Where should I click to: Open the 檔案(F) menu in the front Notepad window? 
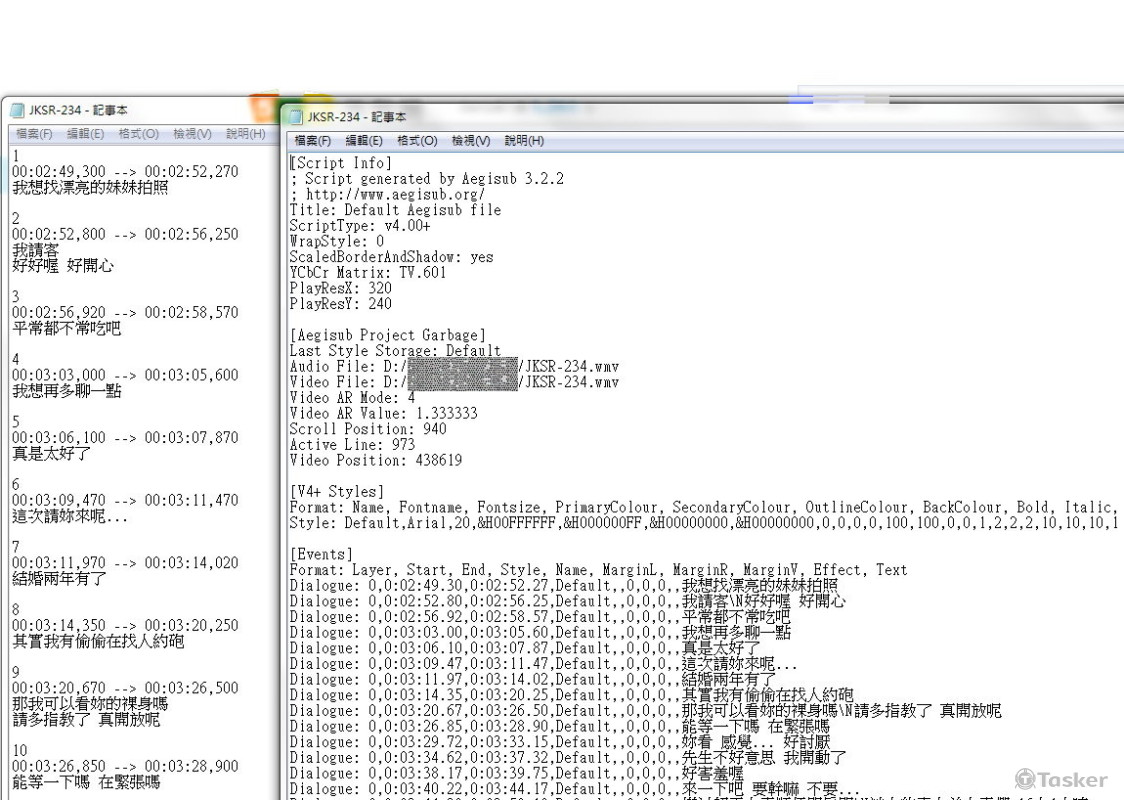click(312, 141)
